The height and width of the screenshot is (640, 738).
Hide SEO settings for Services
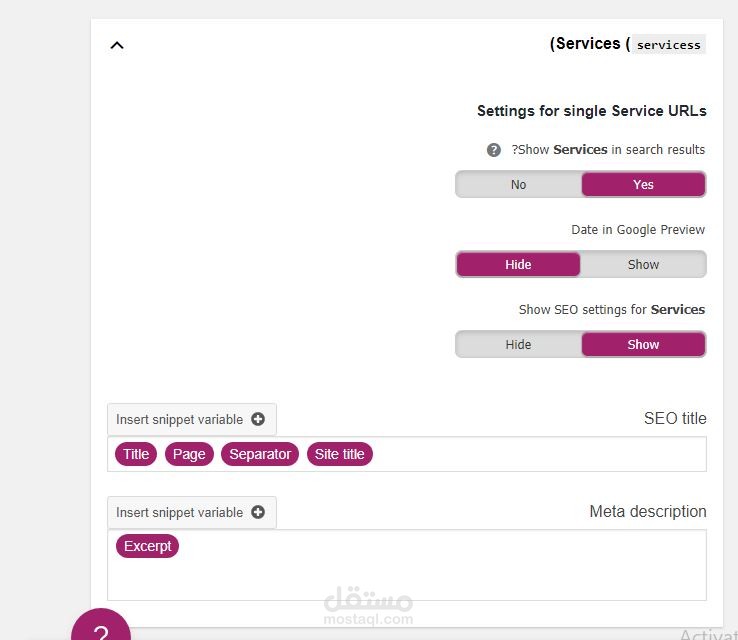pyautogui.click(x=518, y=344)
